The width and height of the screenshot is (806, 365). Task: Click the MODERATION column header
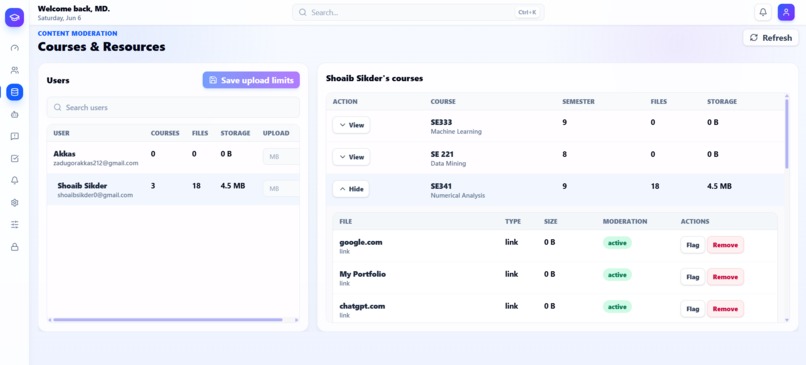[625, 222]
